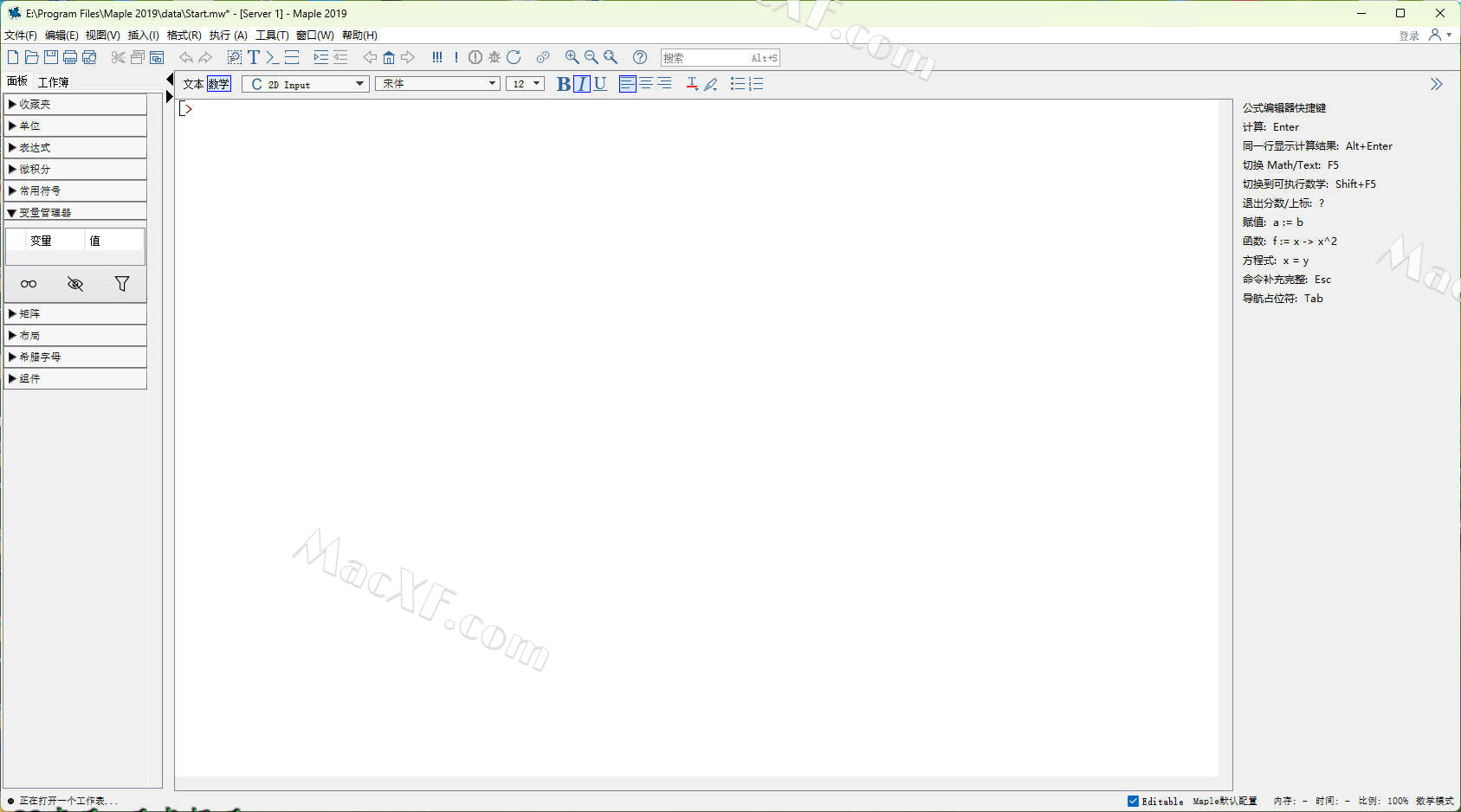Open the 插入(I) menu
Viewport: 1461px width, 812px height.
(x=143, y=35)
